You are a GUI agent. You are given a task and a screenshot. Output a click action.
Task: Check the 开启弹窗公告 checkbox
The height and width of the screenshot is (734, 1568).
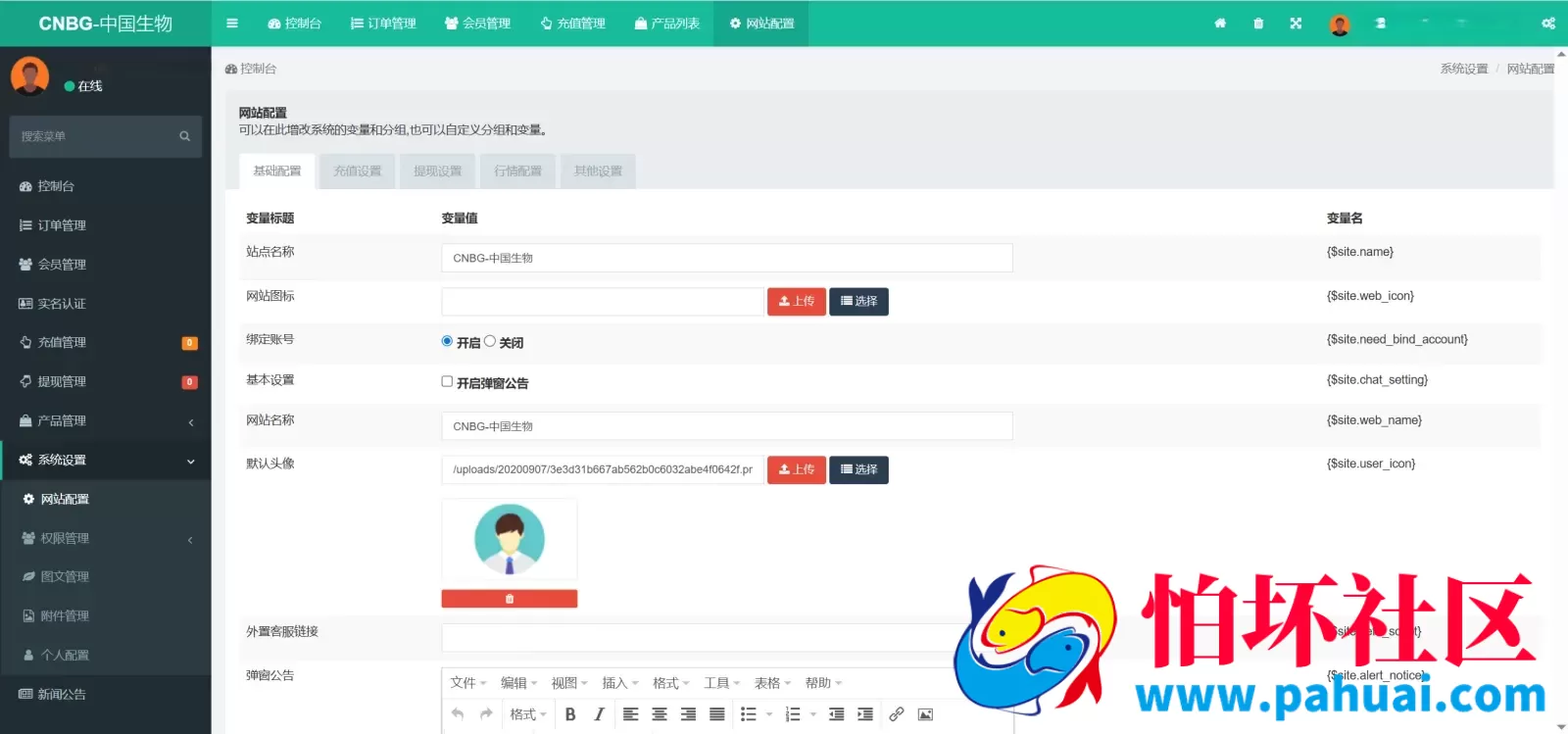coord(447,381)
